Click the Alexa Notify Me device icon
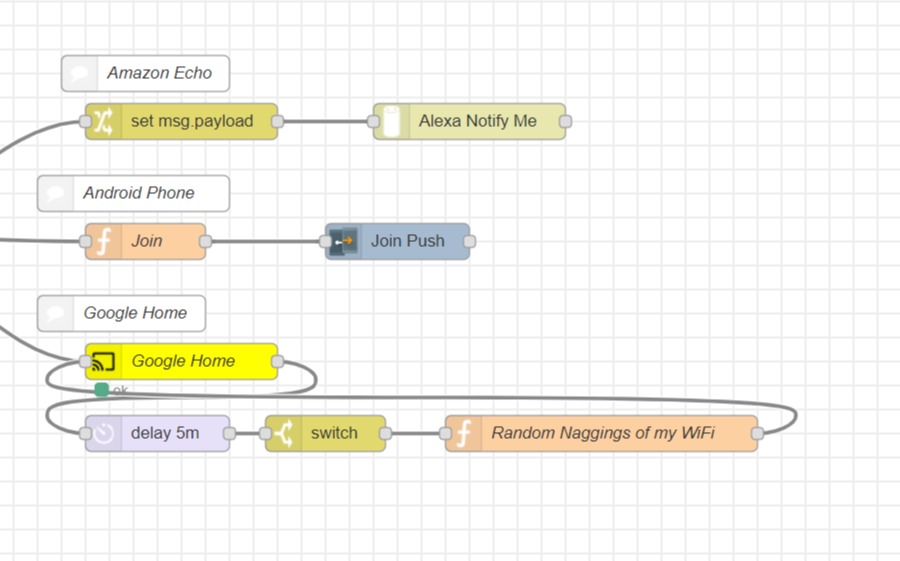 point(391,121)
